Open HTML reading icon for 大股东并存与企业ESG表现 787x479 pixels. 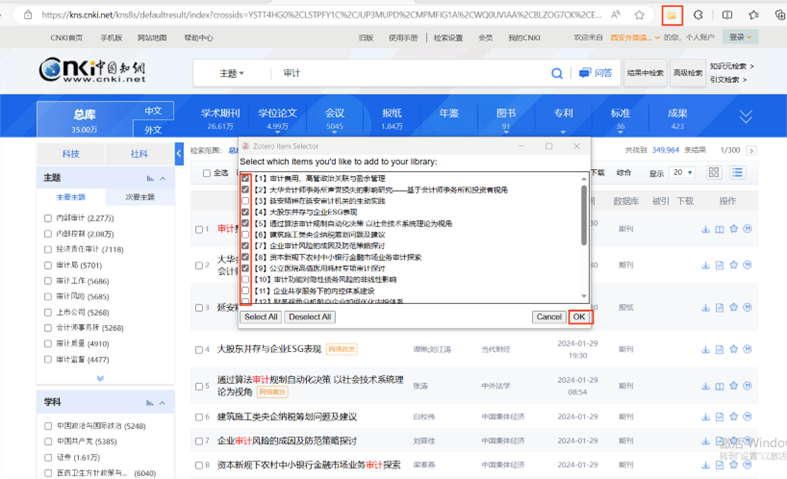pyautogui.click(x=719, y=349)
